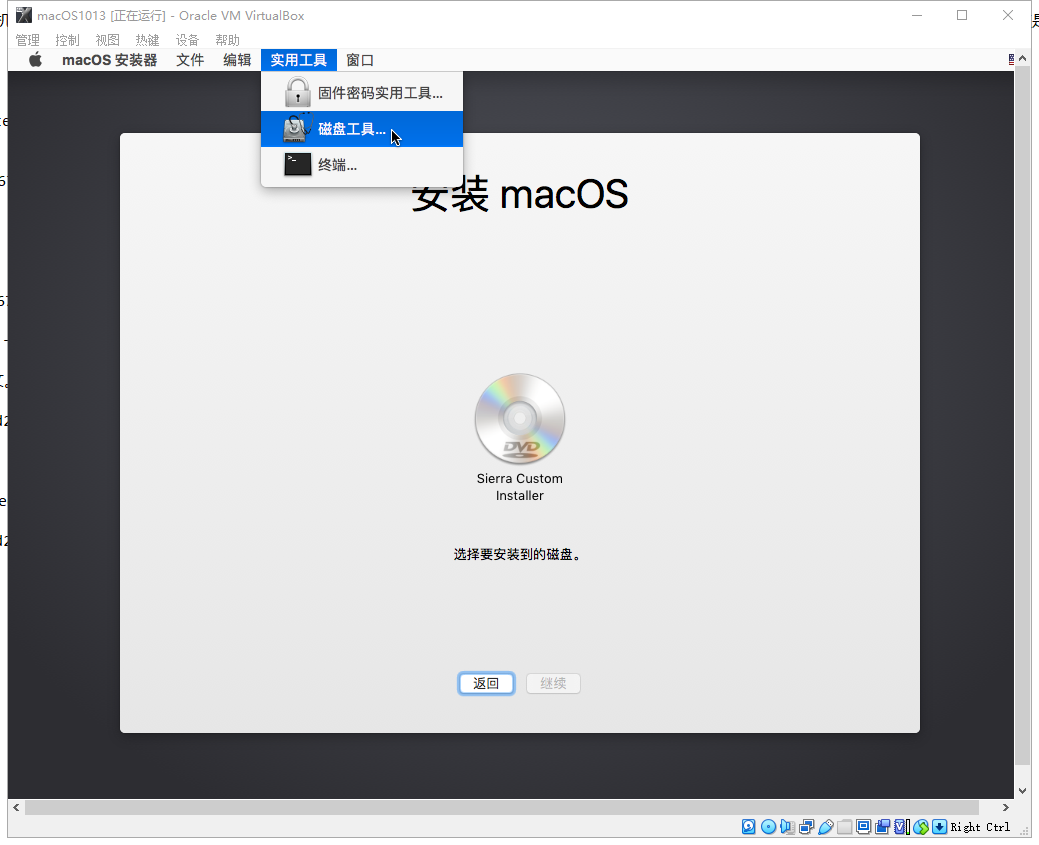
Task: Click the USB devices status icon
Action: [826, 826]
